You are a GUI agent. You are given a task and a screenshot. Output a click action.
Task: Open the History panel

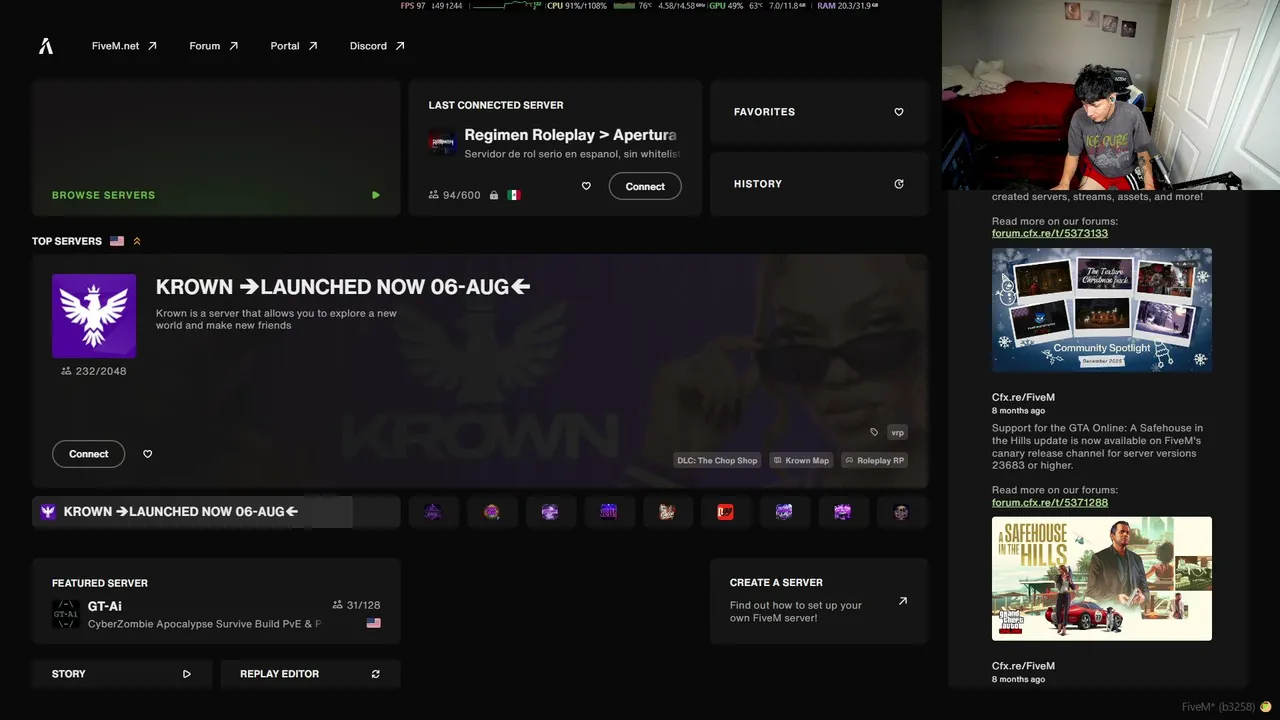tap(819, 184)
